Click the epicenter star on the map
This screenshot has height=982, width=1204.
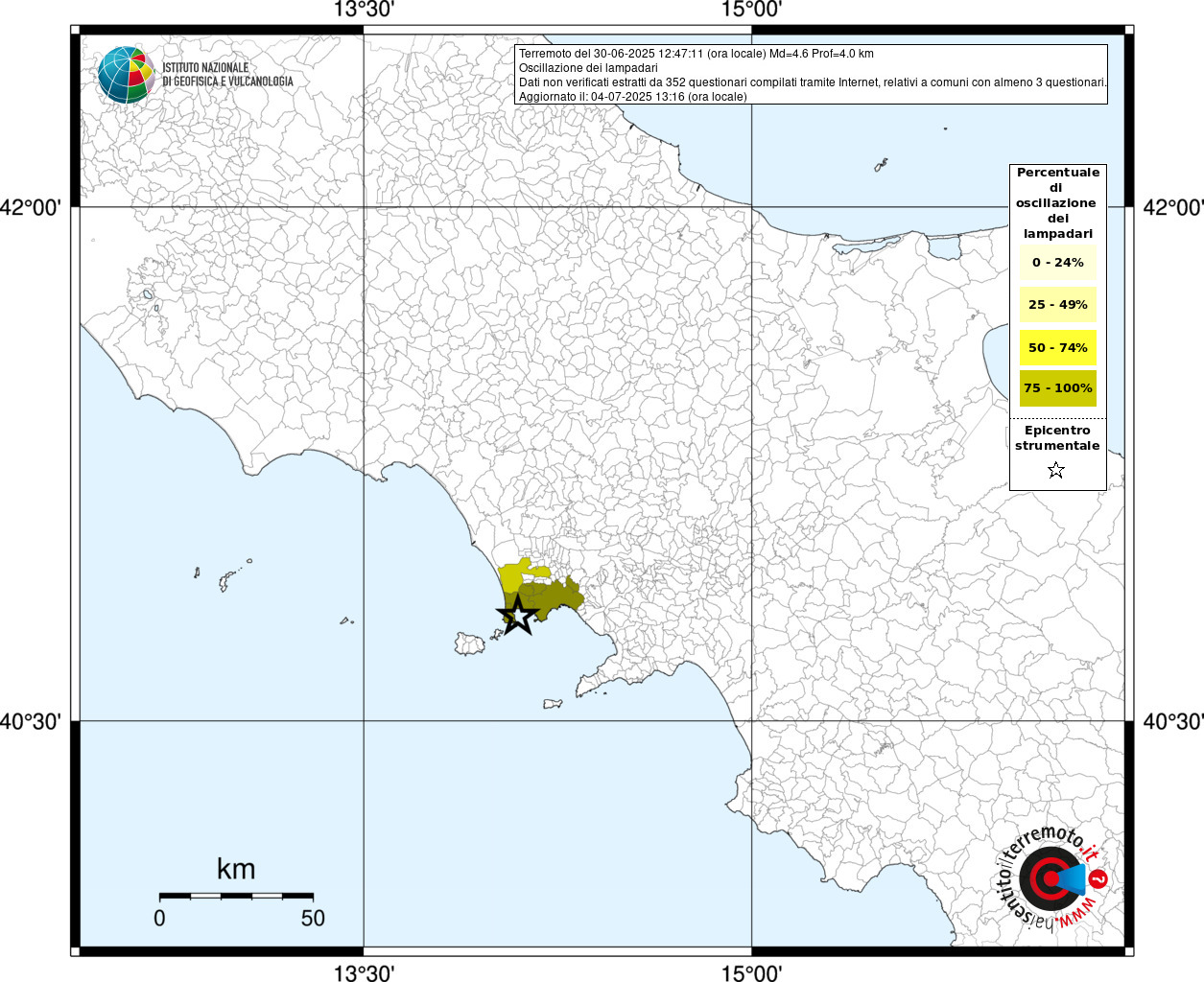[517, 615]
